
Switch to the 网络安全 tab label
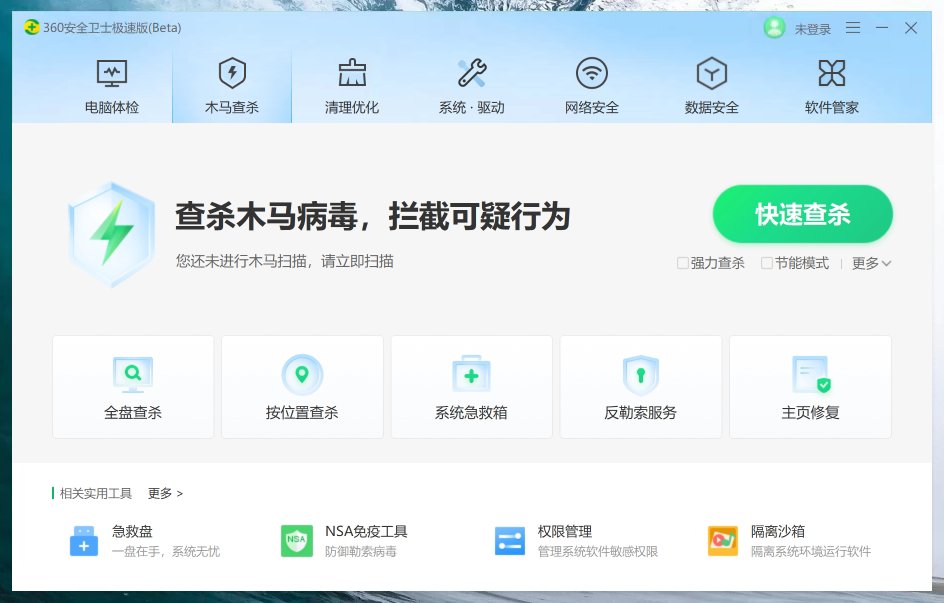(592, 108)
